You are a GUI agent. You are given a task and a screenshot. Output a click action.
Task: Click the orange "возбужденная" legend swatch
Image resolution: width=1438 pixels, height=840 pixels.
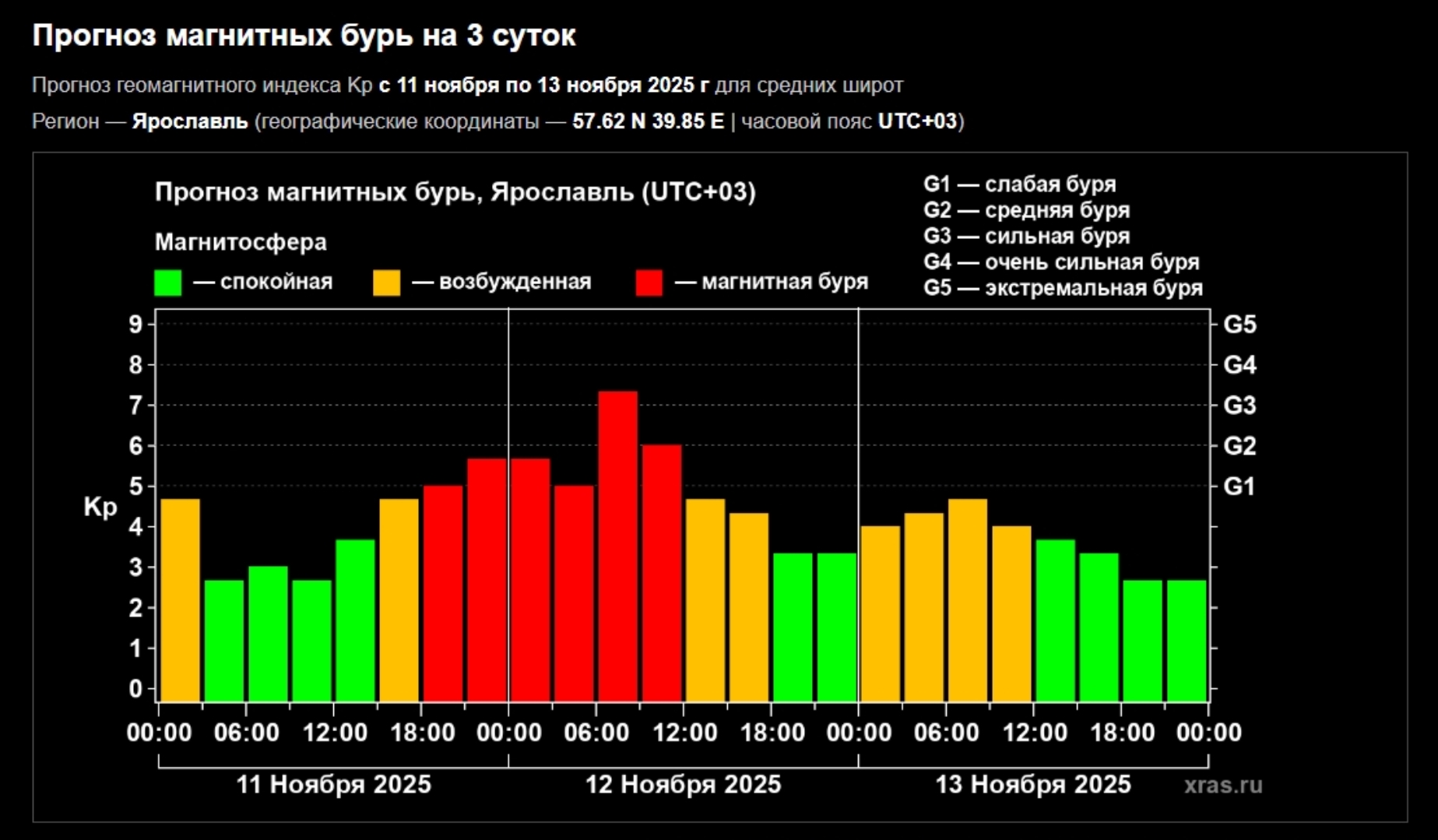[x=386, y=283]
